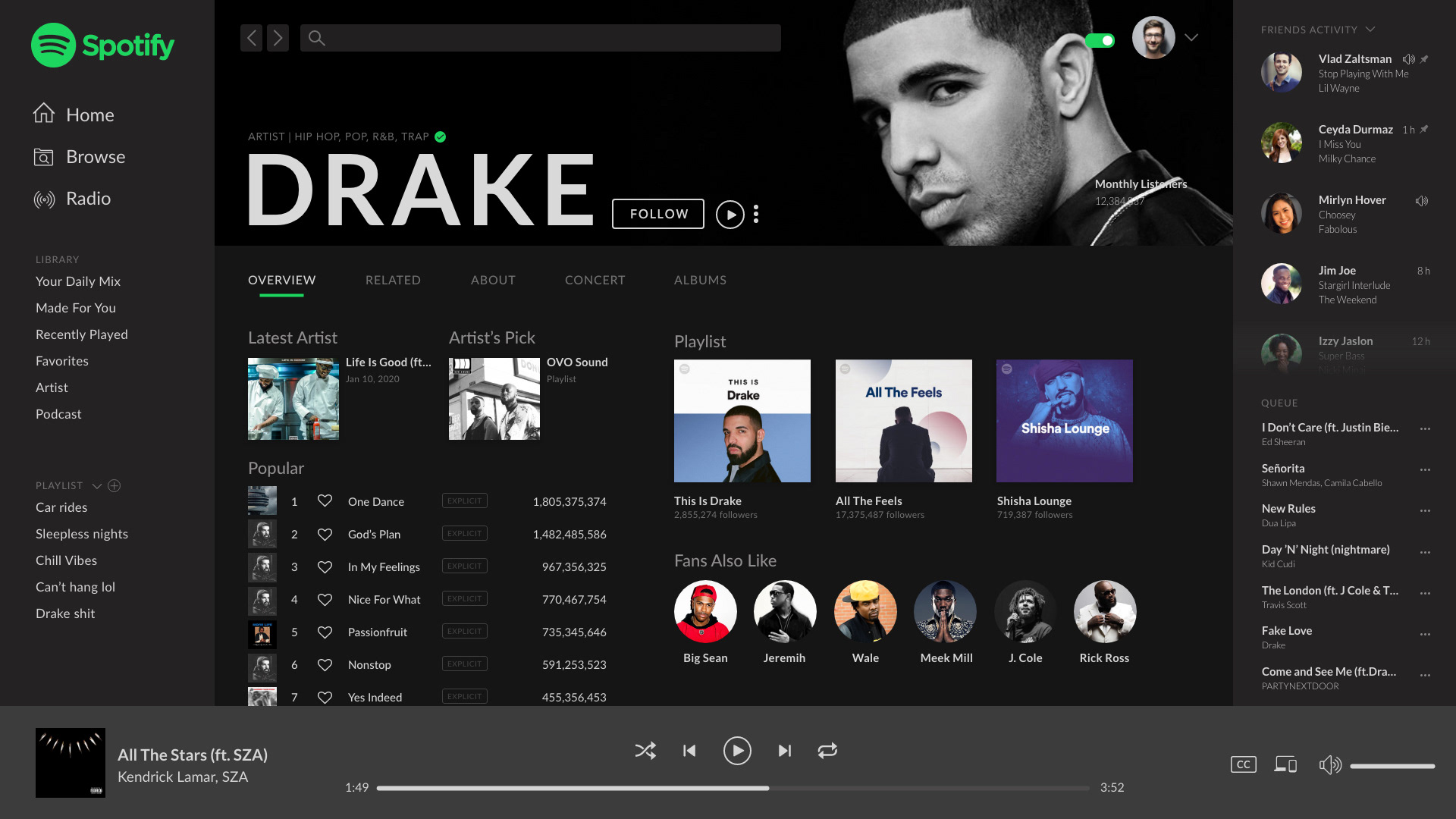Like God's Plan with heart icon
Viewport: 1456px width, 819px height.
pos(325,534)
